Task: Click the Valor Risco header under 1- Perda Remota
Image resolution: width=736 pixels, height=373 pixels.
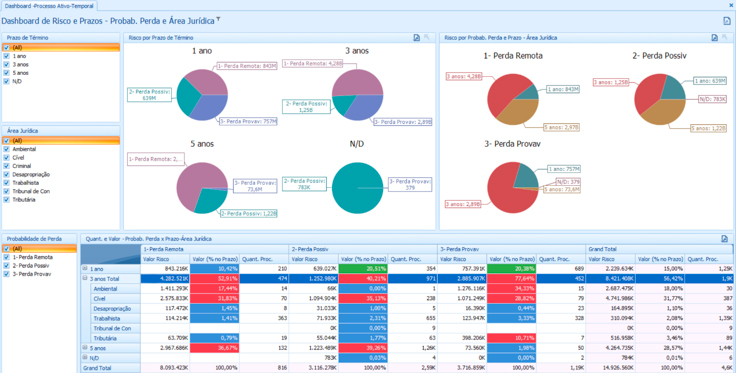Action: pyautogui.click(x=165, y=259)
